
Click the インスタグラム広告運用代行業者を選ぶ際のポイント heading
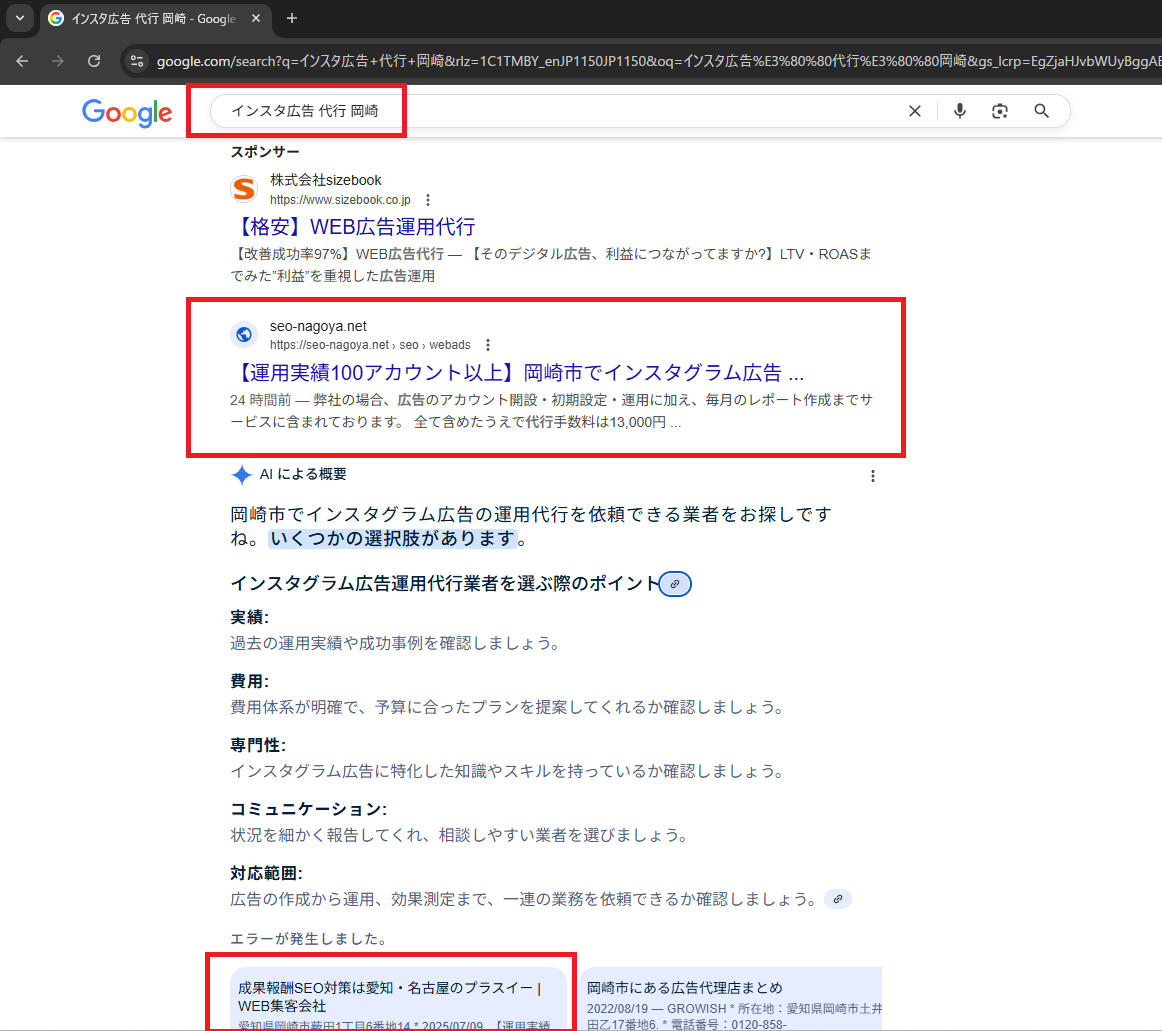444,584
